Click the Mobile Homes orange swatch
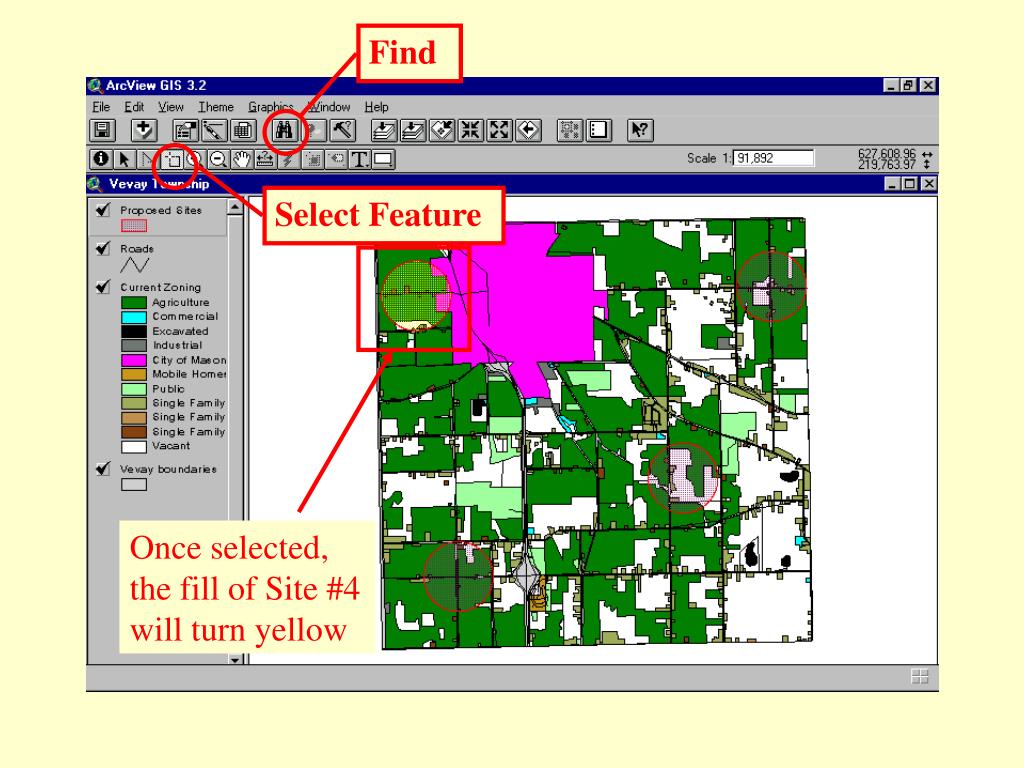 [134, 374]
